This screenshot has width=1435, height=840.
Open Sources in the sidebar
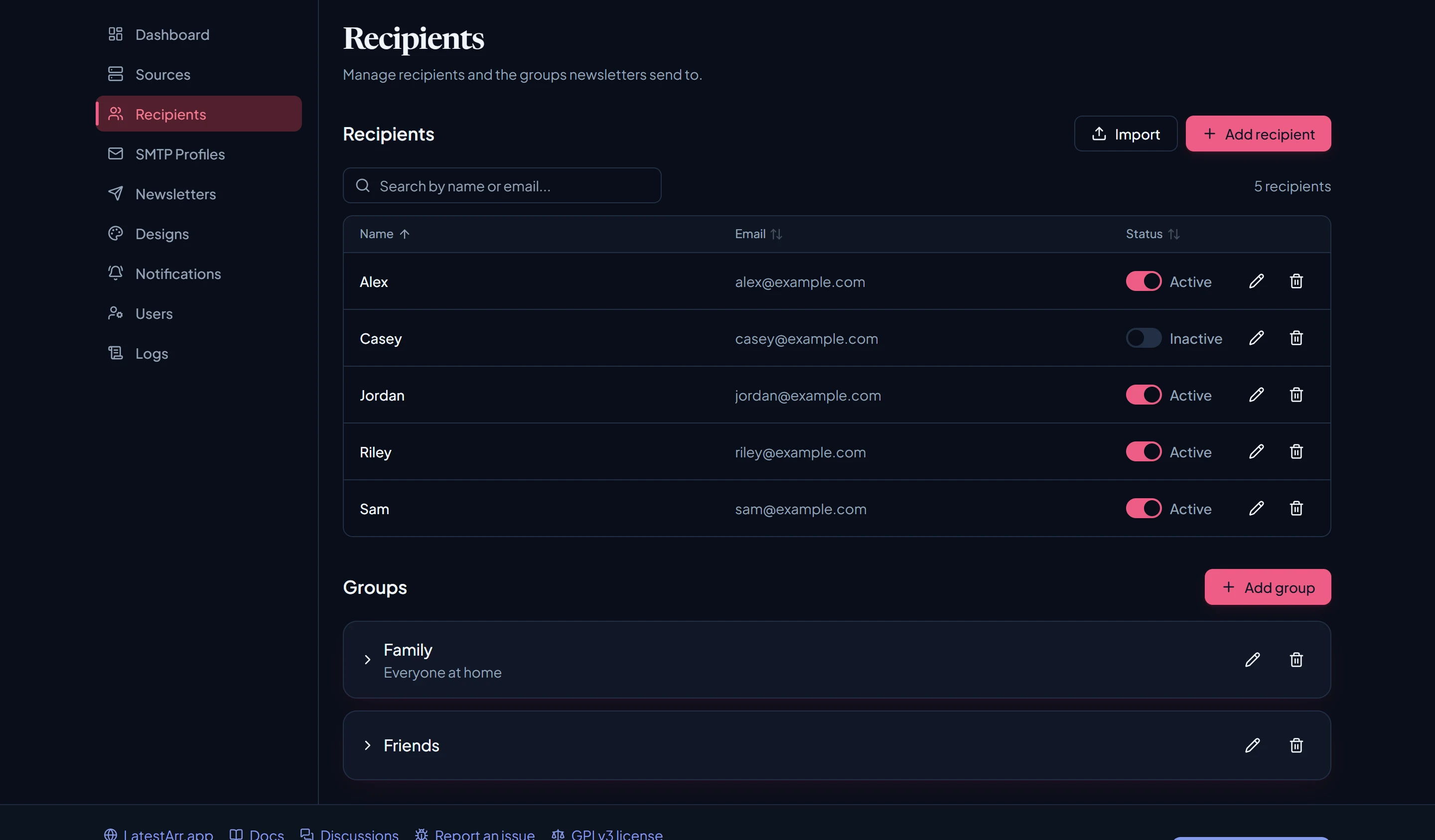199,74
